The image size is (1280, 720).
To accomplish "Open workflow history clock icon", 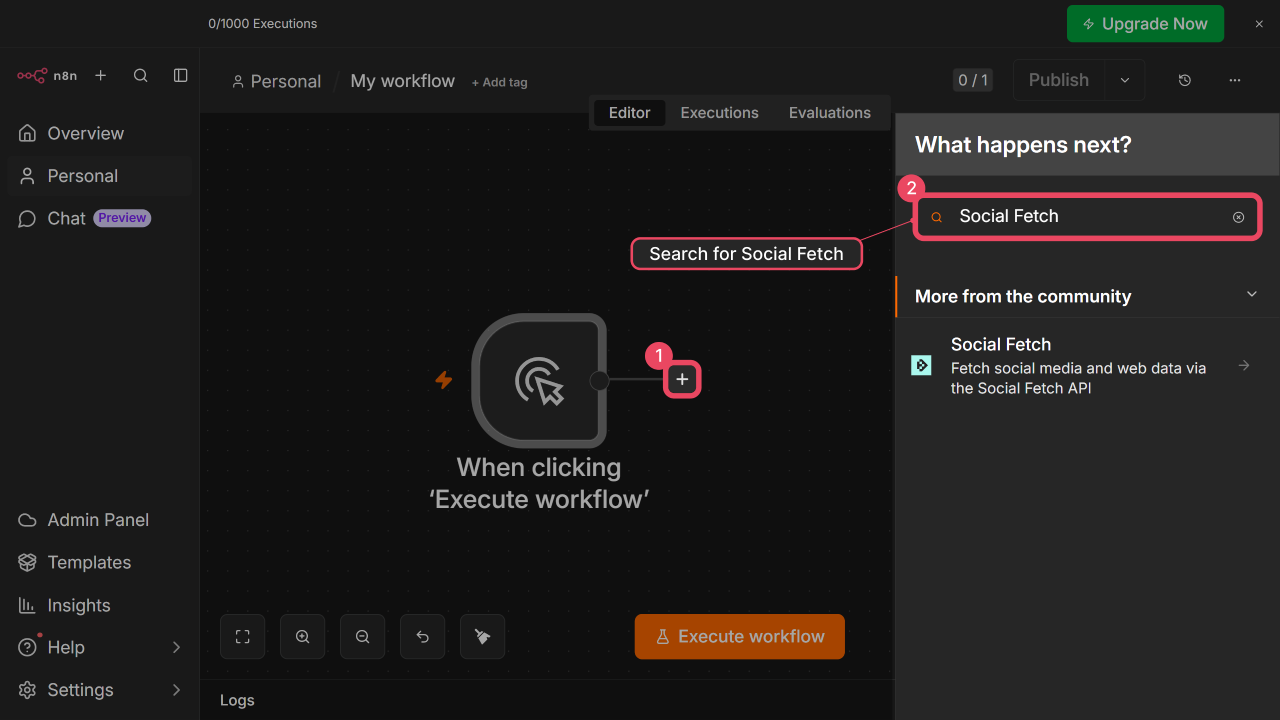I will point(1185,80).
